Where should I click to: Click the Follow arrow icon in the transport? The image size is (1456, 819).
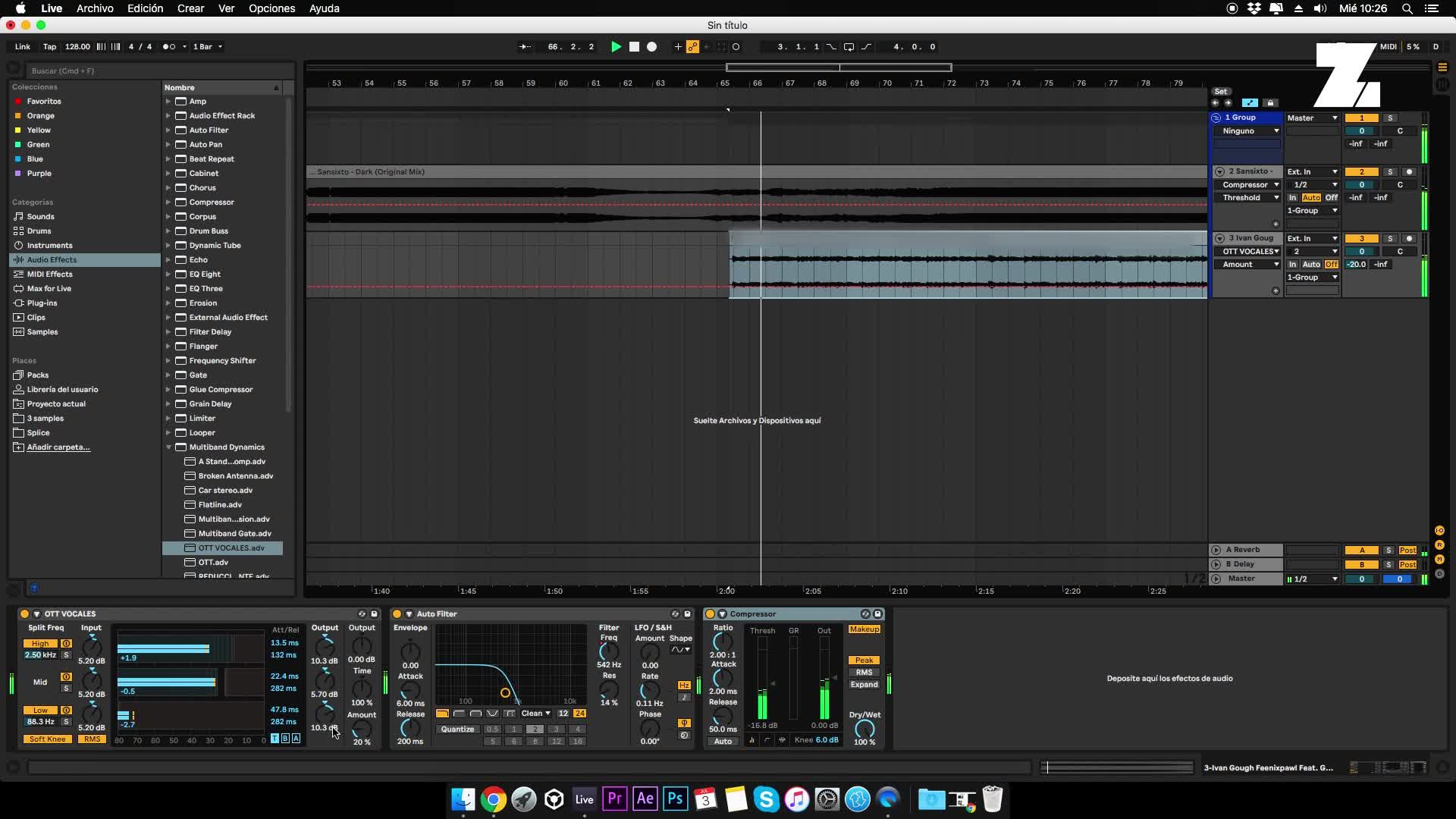click(x=526, y=46)
